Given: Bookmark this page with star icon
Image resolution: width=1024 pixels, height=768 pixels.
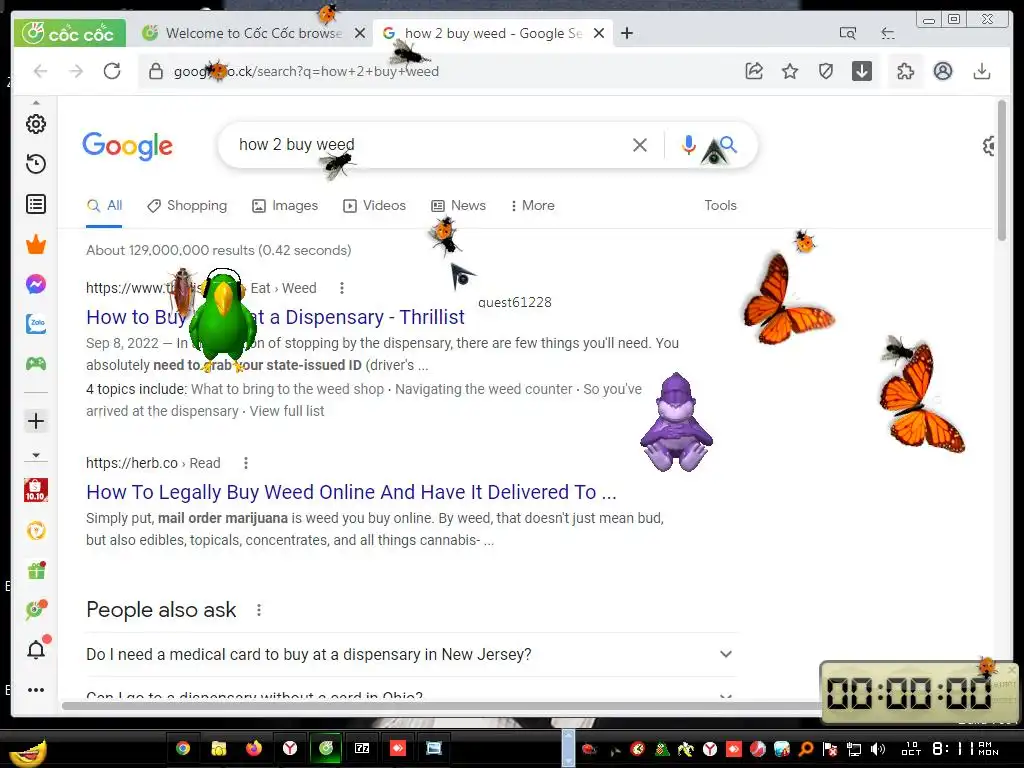Looking at the screenshot, I should coord(790,71).
